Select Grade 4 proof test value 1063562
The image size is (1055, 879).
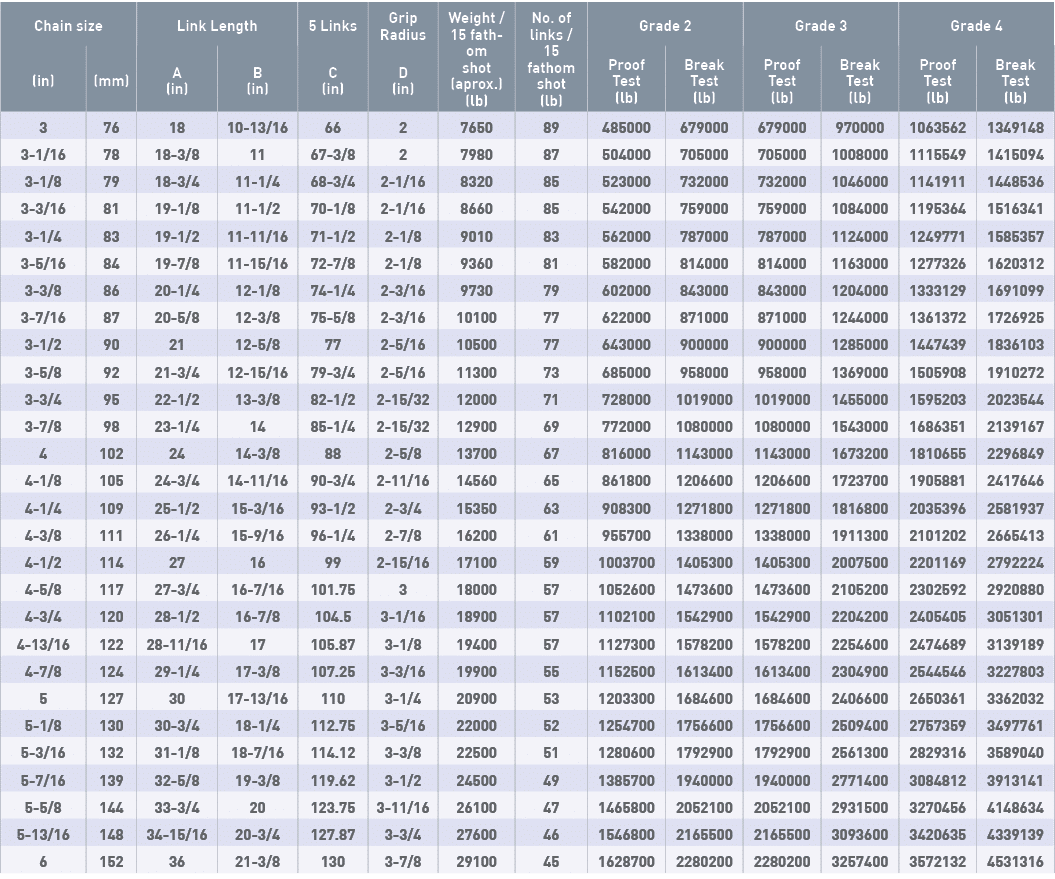click(x=937, y=128)
